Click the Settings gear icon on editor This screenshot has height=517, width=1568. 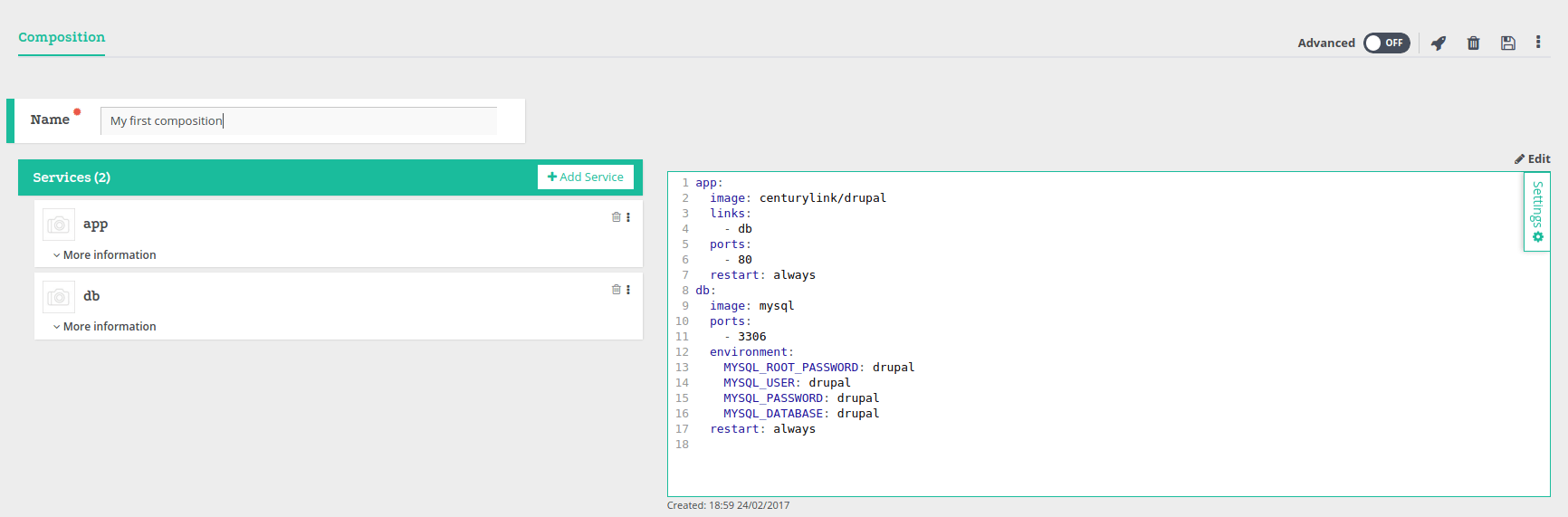tap(1537, 237)
